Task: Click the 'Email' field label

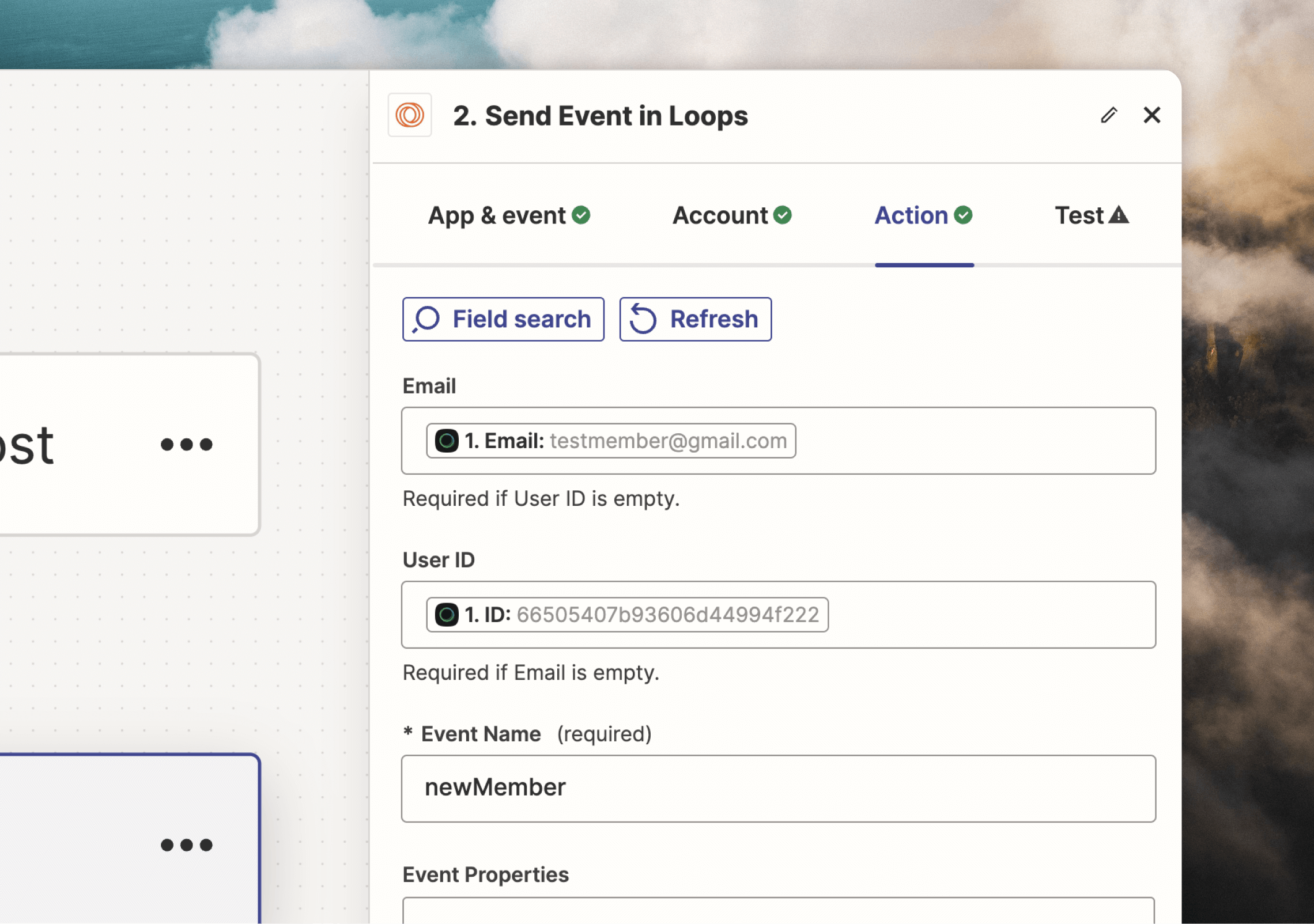Action: point(429,386)
